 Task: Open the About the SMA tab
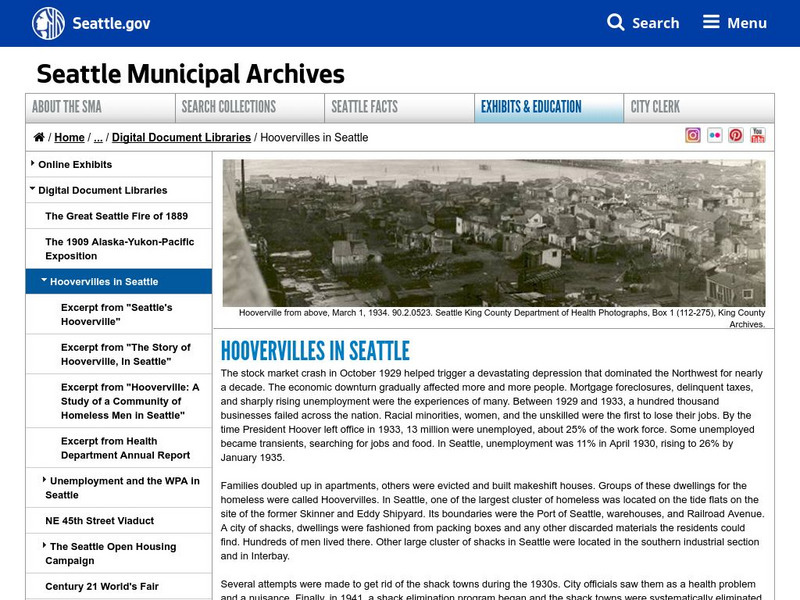click(x=101, y=108)
